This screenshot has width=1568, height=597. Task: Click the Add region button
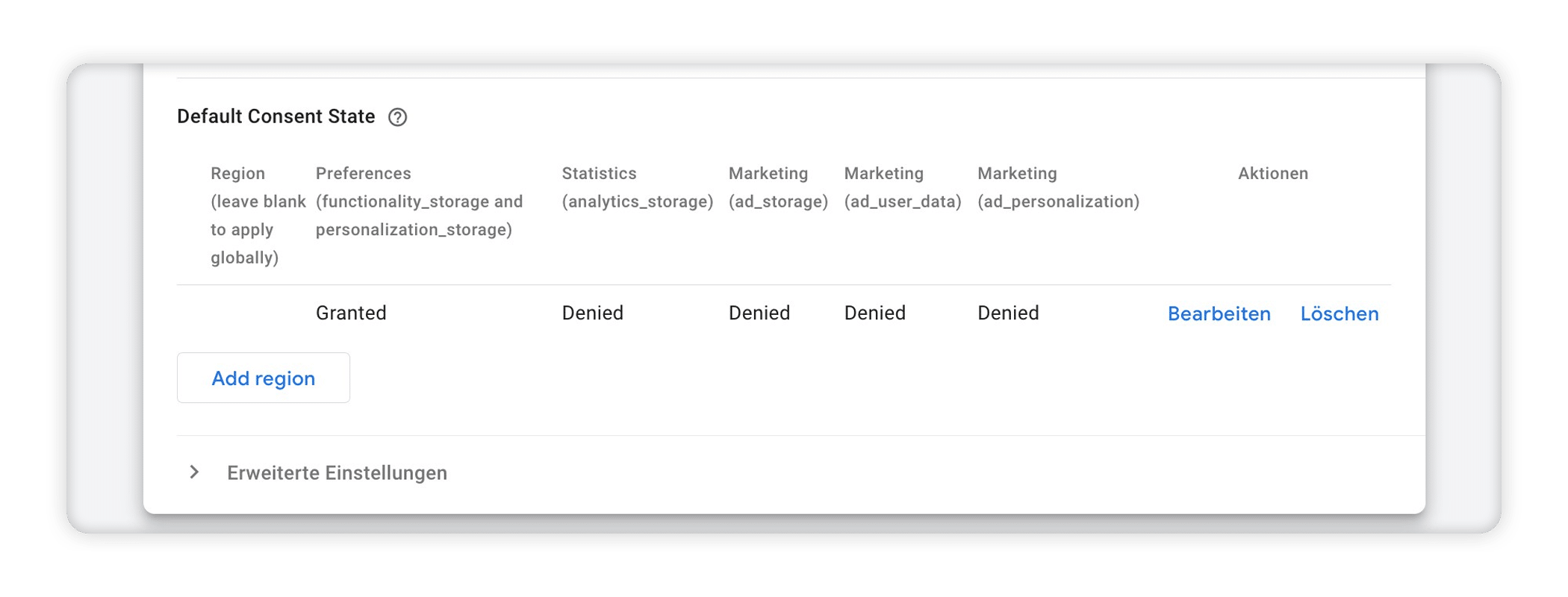pos(264,378)
